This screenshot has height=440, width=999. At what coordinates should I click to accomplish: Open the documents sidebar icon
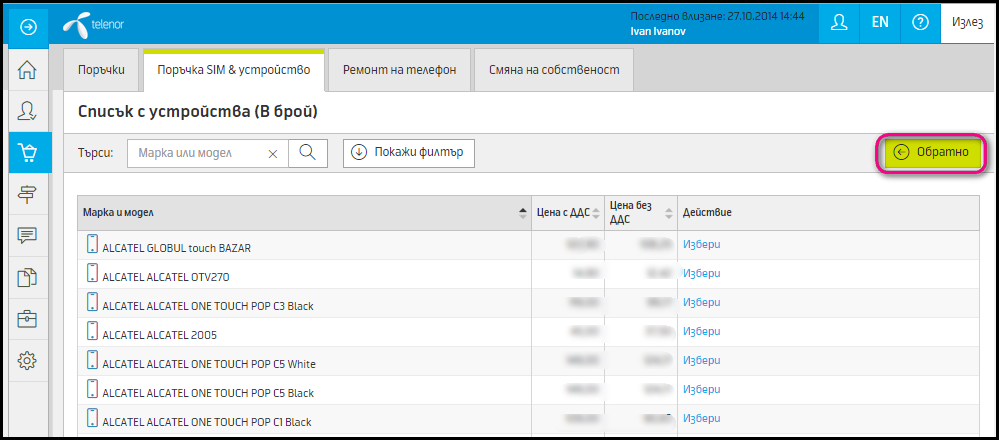click(x=27, y=277)
